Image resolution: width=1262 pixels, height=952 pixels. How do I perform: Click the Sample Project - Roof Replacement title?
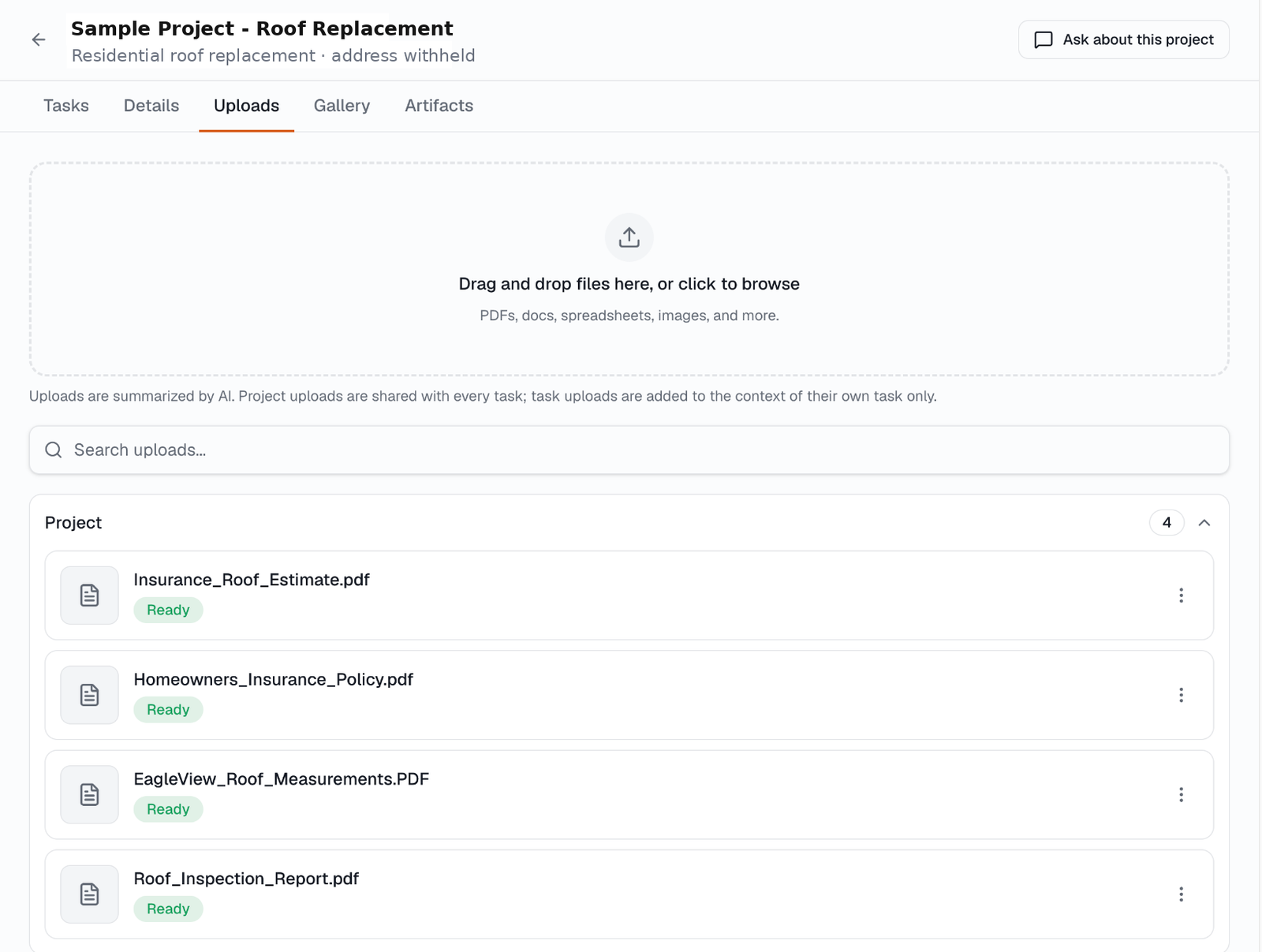262,28
